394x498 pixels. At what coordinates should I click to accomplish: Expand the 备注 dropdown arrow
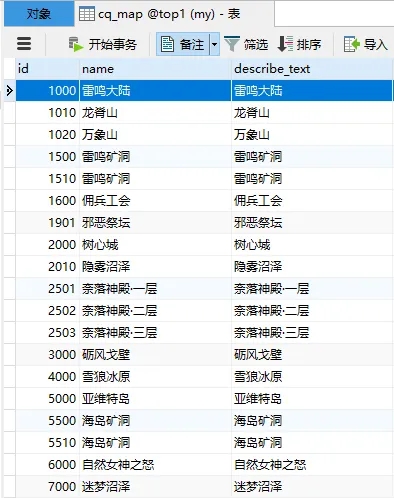[x=215, y=44]
